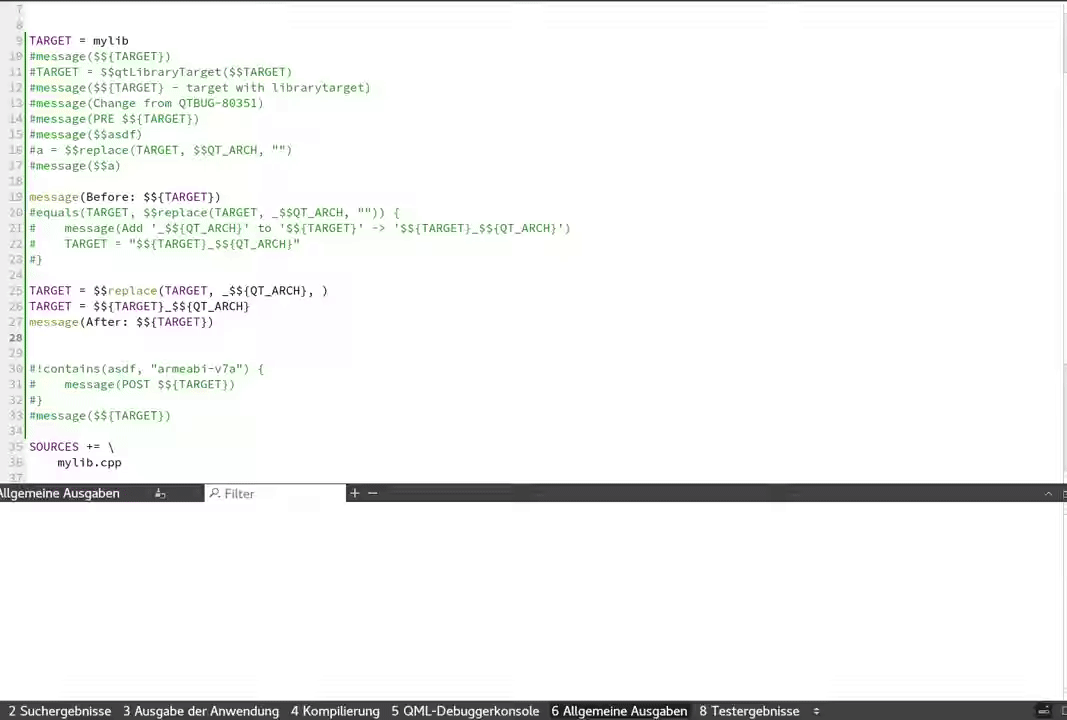Close the output pane using the right-edge icon
Screen dimensions: 1067x720
[1063, 494]
